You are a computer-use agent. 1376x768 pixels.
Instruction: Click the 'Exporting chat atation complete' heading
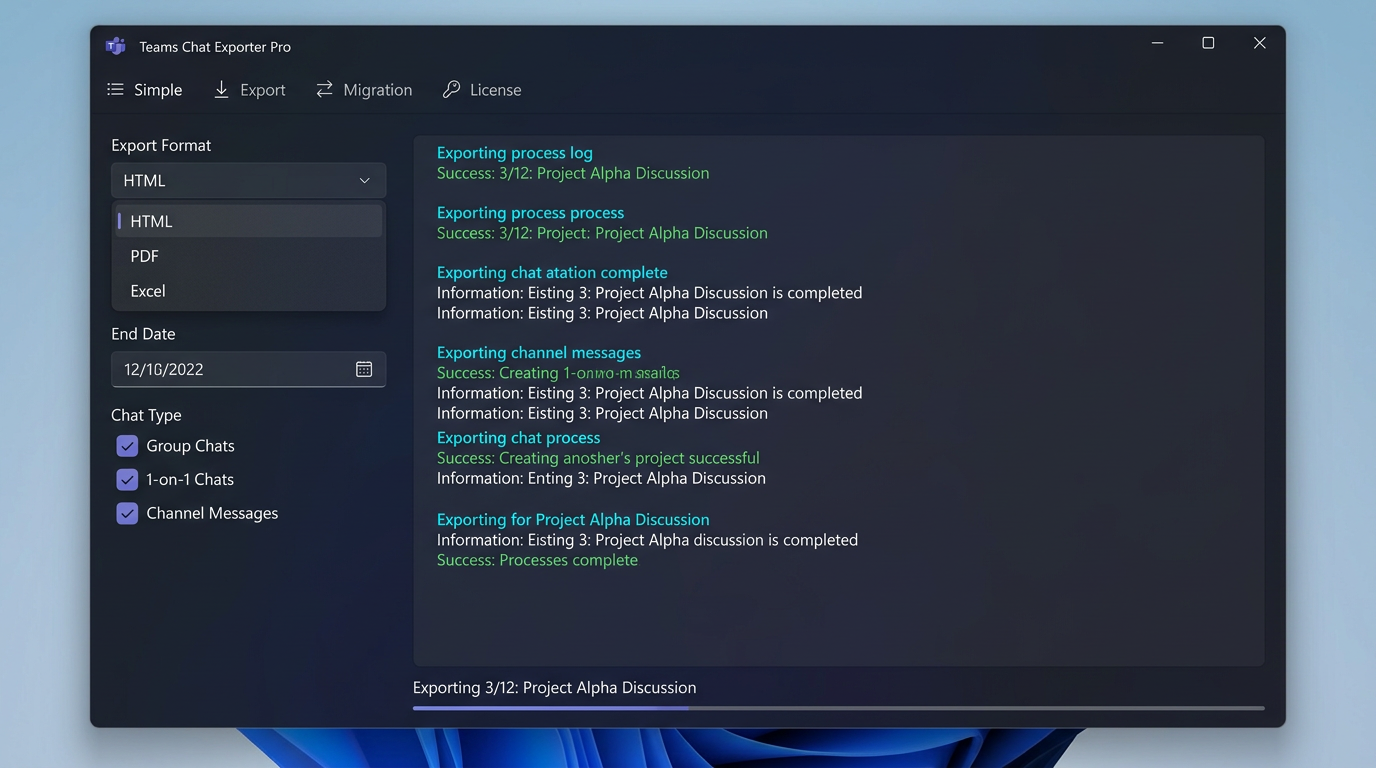(552, 273)
